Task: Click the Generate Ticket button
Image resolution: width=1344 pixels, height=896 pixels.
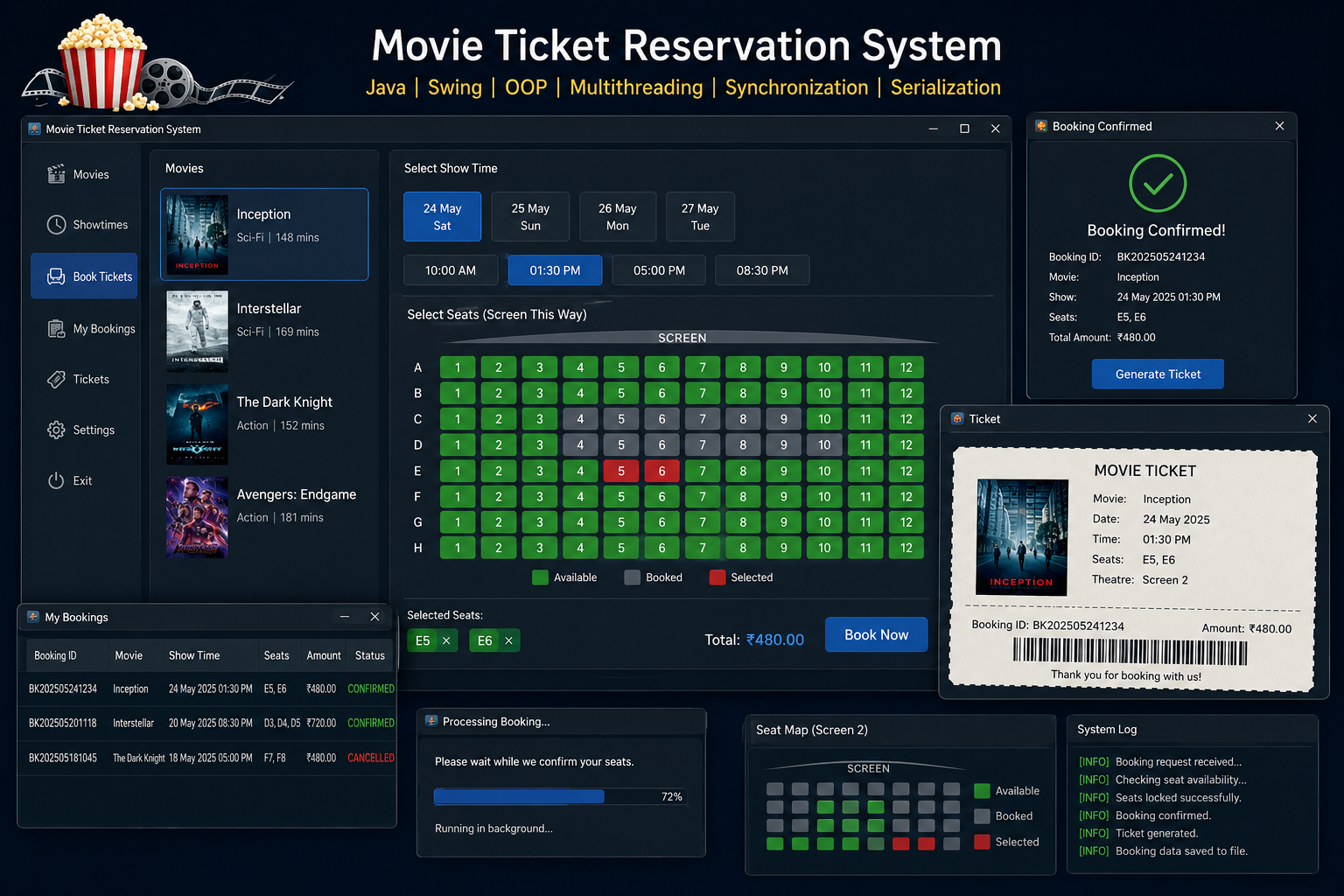Action: 1158,374
